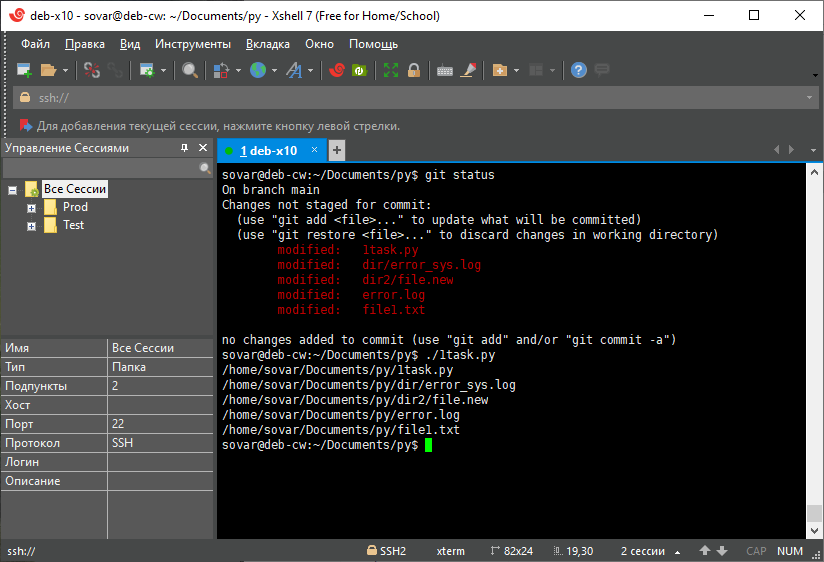Image resolution: width=824 pixels, height=562 pixels.
Task: Open the Помощь menu
Action: [x=374, y=44]
